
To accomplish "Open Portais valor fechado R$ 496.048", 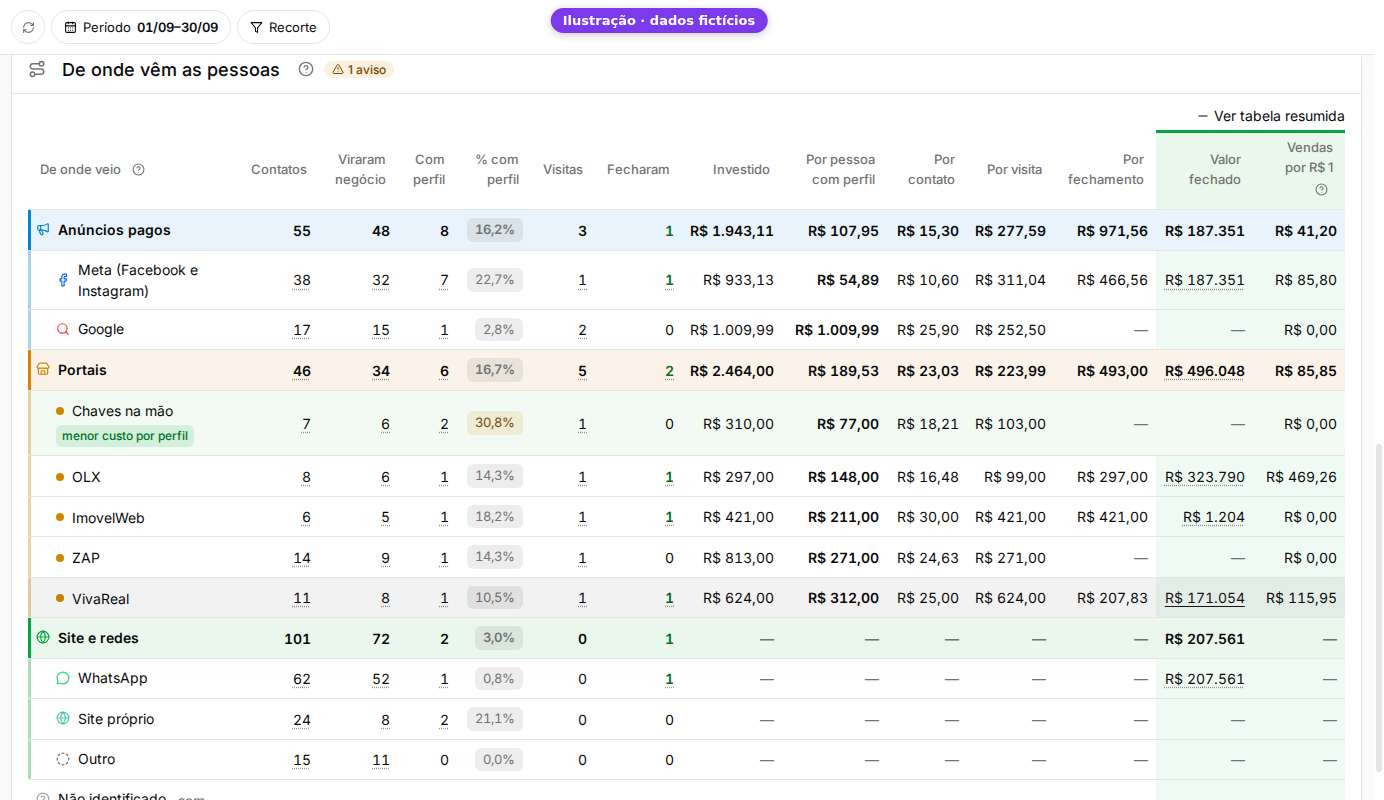I will click(1205, 371).
